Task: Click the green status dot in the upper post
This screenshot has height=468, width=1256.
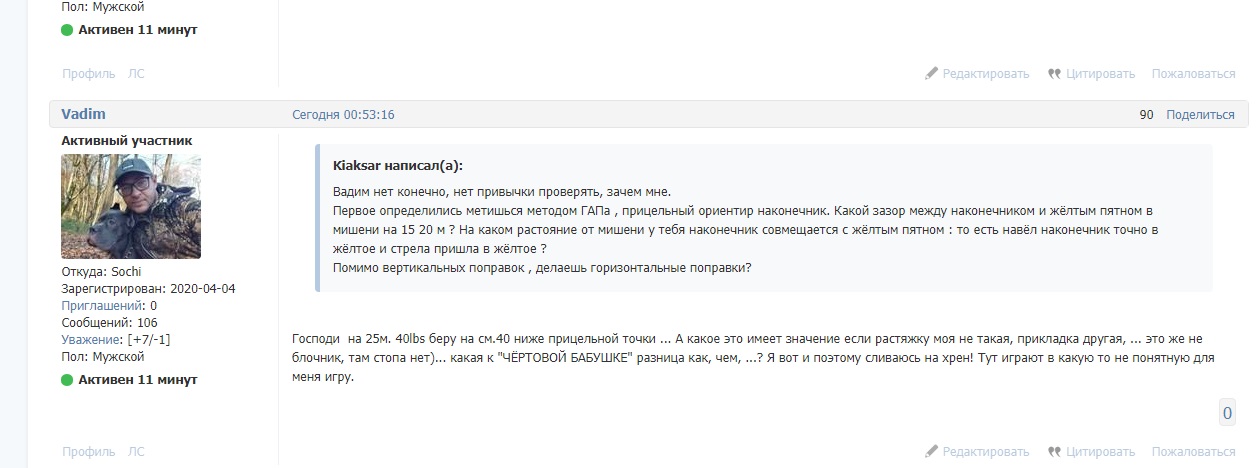Action: pos(67,30)
